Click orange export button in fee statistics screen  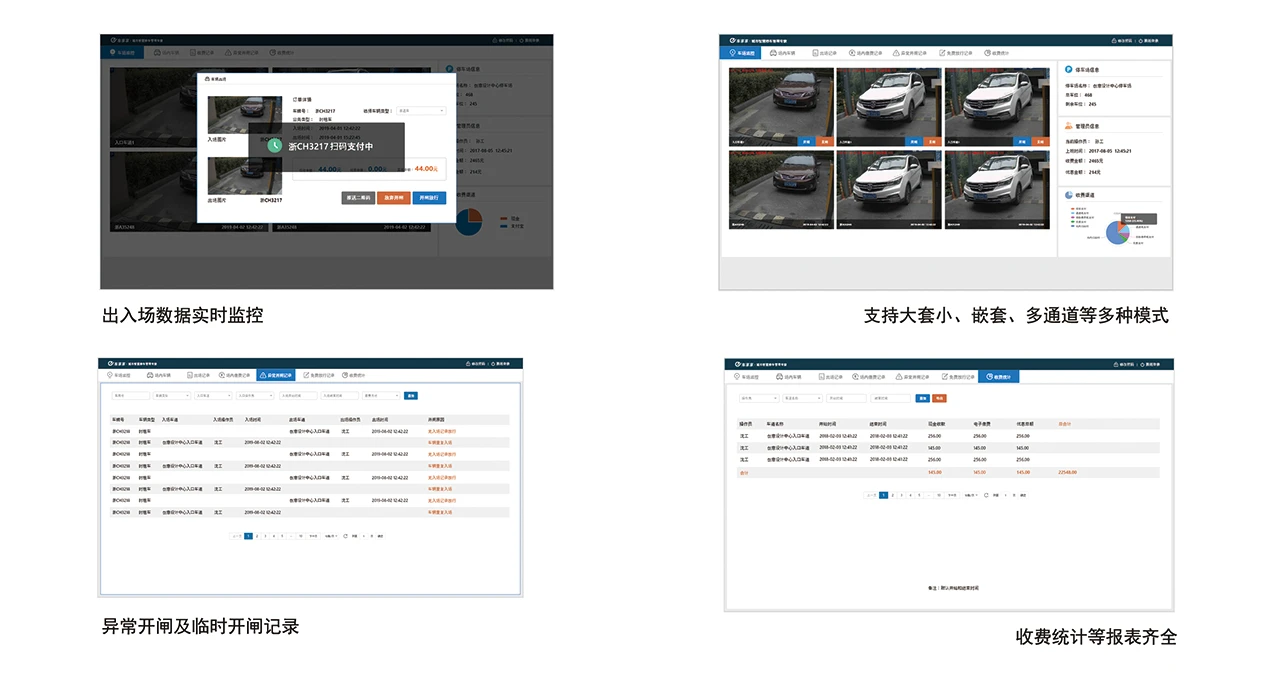point(938,398)
